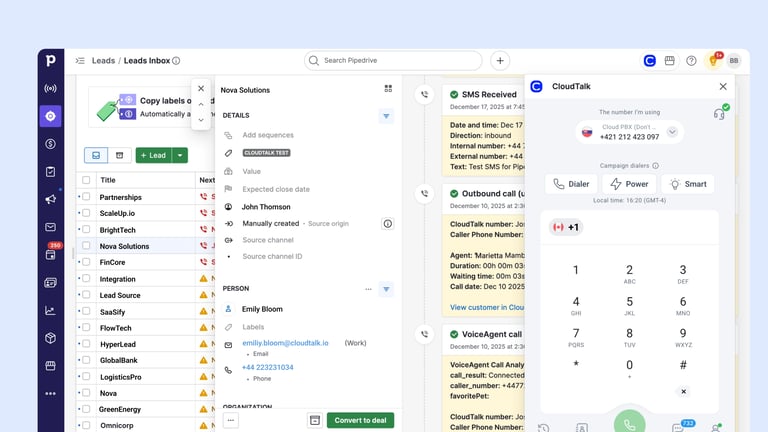Screen dimensions: 768x432
Task: Go to previous lead with up chevron
Action: click(x=201, y=104)
